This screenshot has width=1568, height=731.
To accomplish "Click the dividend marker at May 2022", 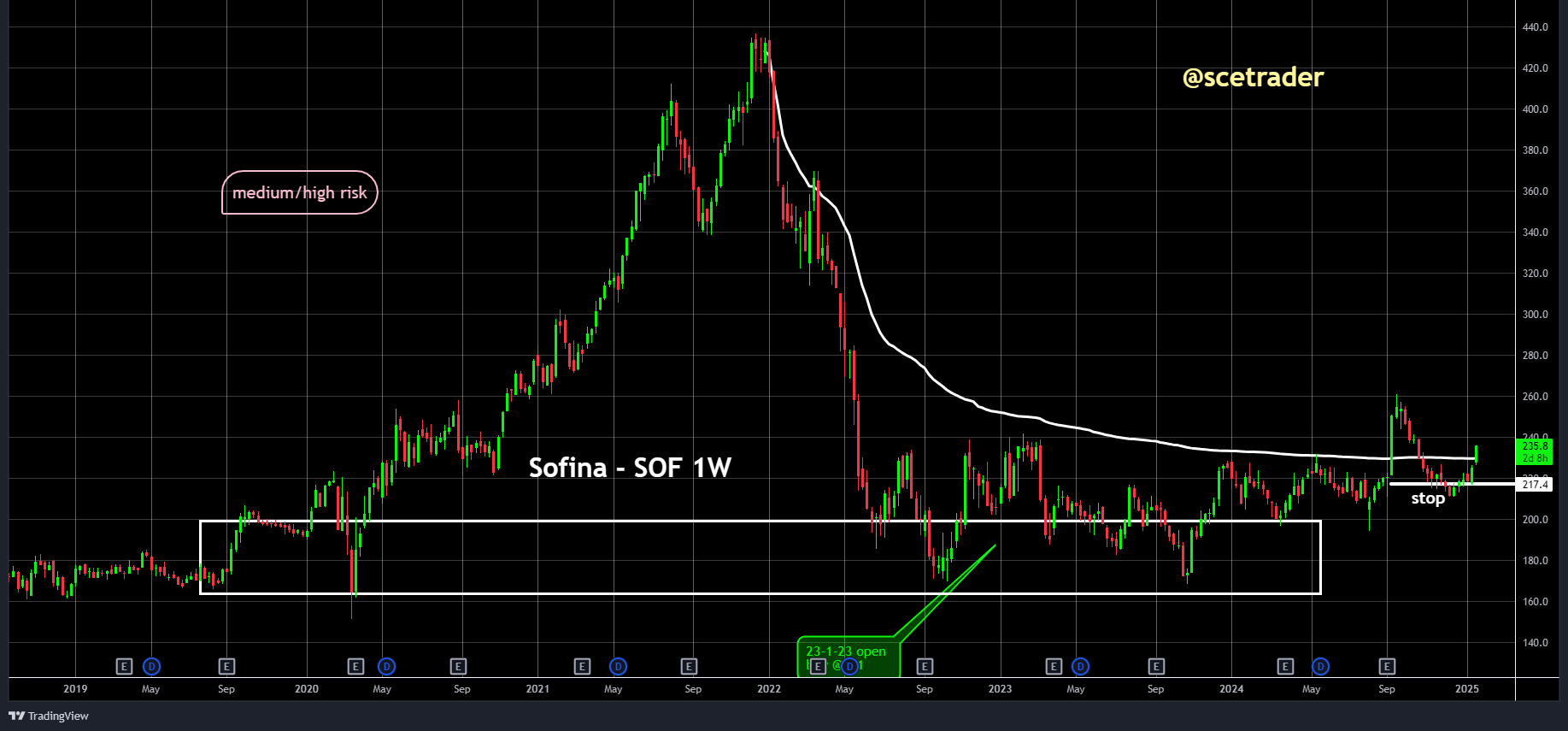I will [849, 666].
